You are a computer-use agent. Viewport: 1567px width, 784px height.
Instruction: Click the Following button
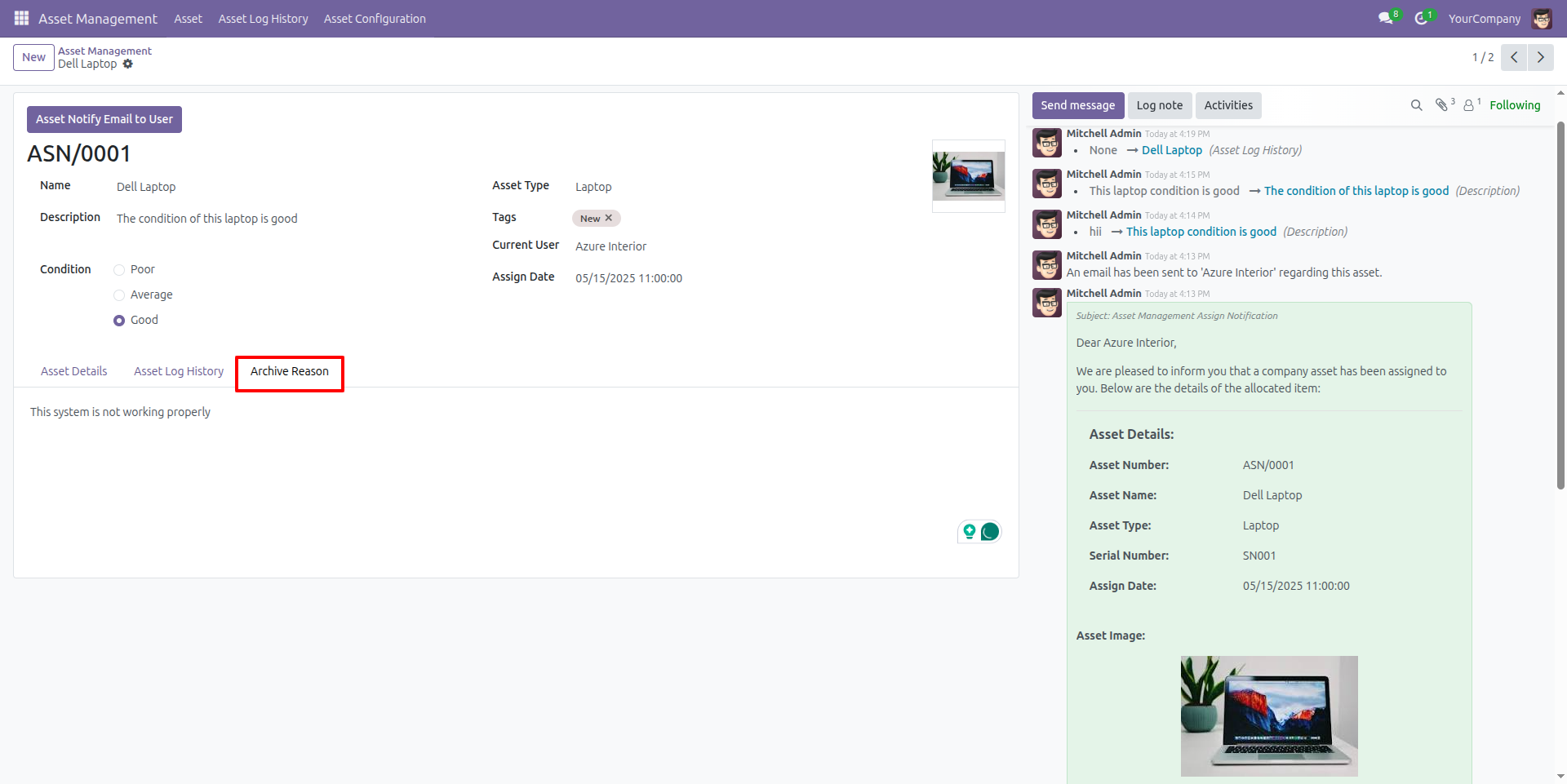1515,105
